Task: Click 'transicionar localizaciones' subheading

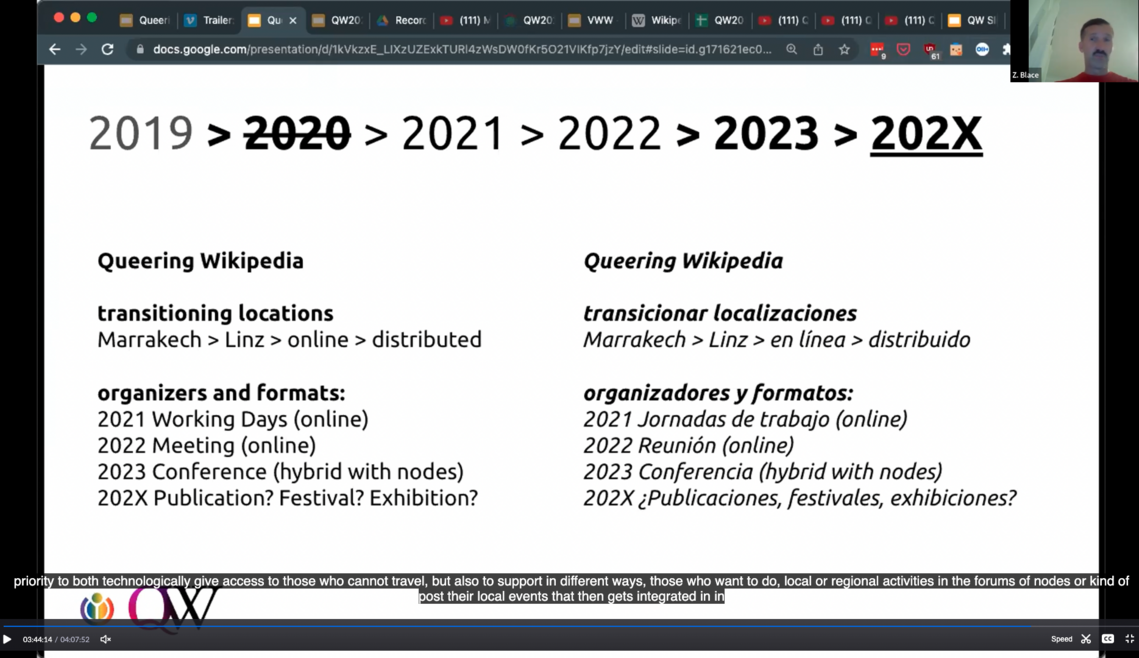Action: click(x=720, y=313)
